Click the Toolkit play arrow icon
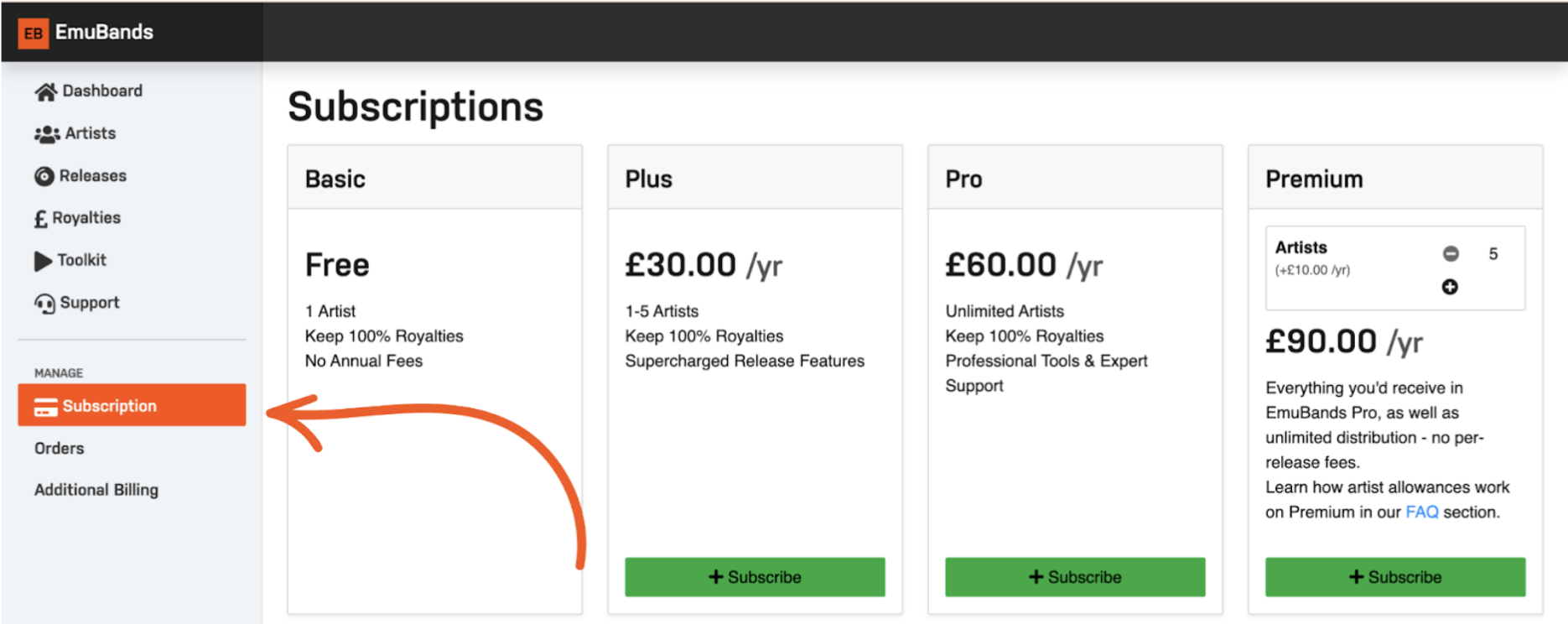The image size is (1568, 624). 43,261
